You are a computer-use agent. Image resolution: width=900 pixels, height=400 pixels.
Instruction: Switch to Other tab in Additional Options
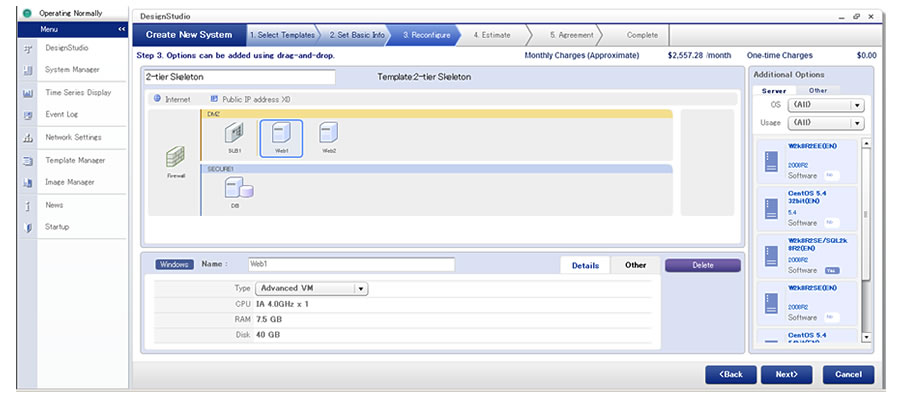(818, 90)
